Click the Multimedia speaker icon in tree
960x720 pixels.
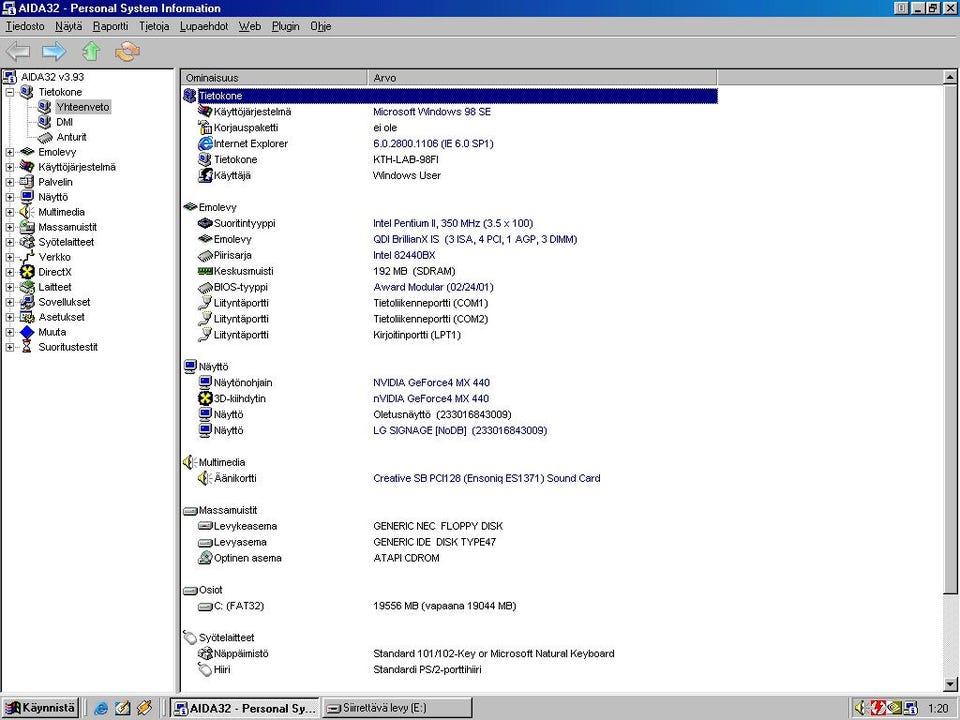click(27, 212)
